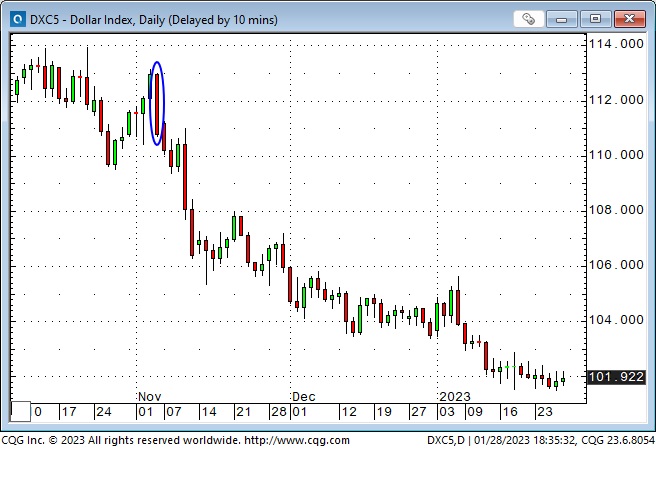Click the 'DXC5,D' status text at bottom
The width and height of the screenshot is (656, 496).
[x=446, y=440]
